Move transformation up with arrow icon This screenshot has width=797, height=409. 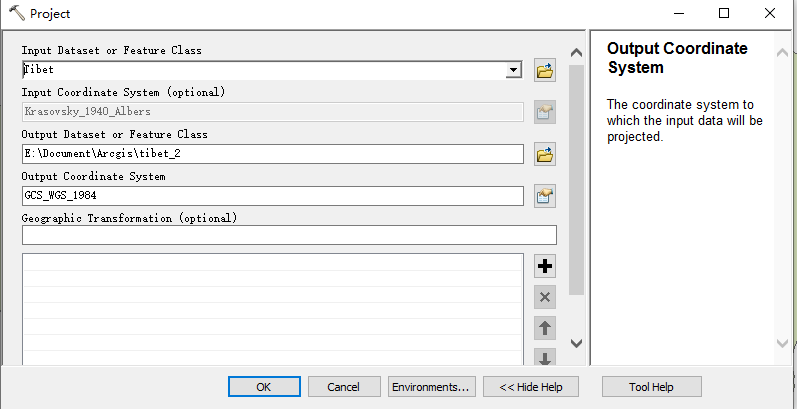[x=545, y=327]
